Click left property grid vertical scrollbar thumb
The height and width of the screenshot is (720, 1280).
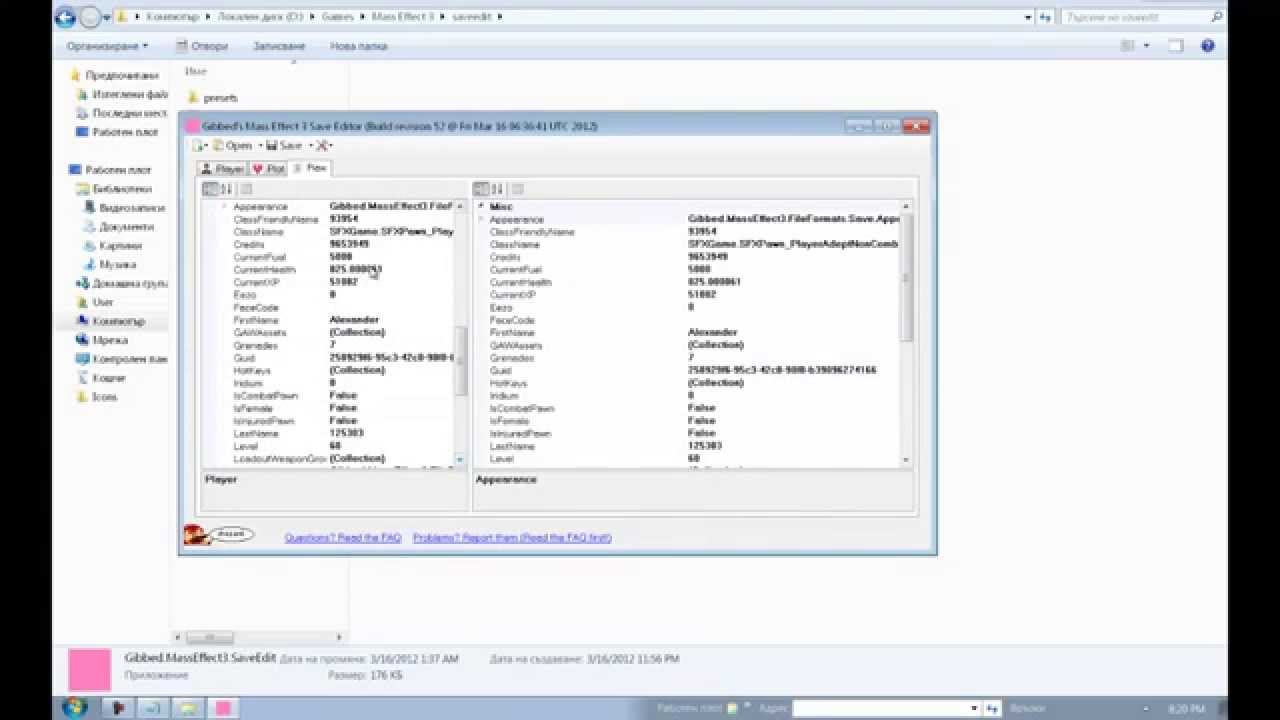461,360
